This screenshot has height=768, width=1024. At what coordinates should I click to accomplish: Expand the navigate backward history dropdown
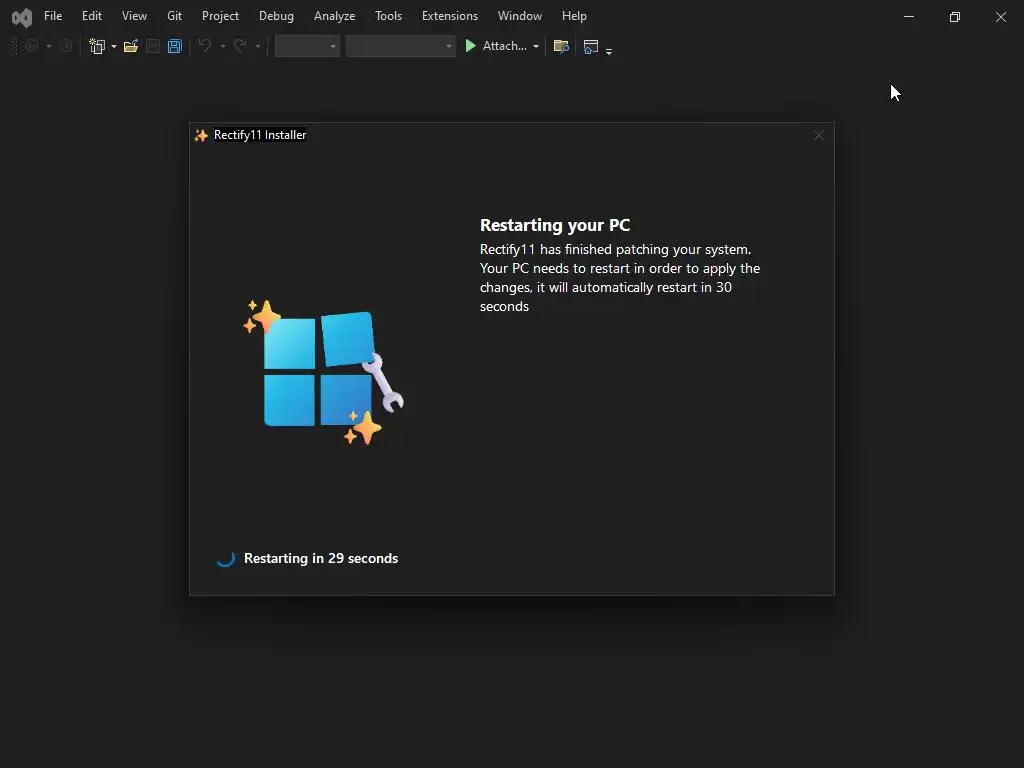[x=48, y=46]
